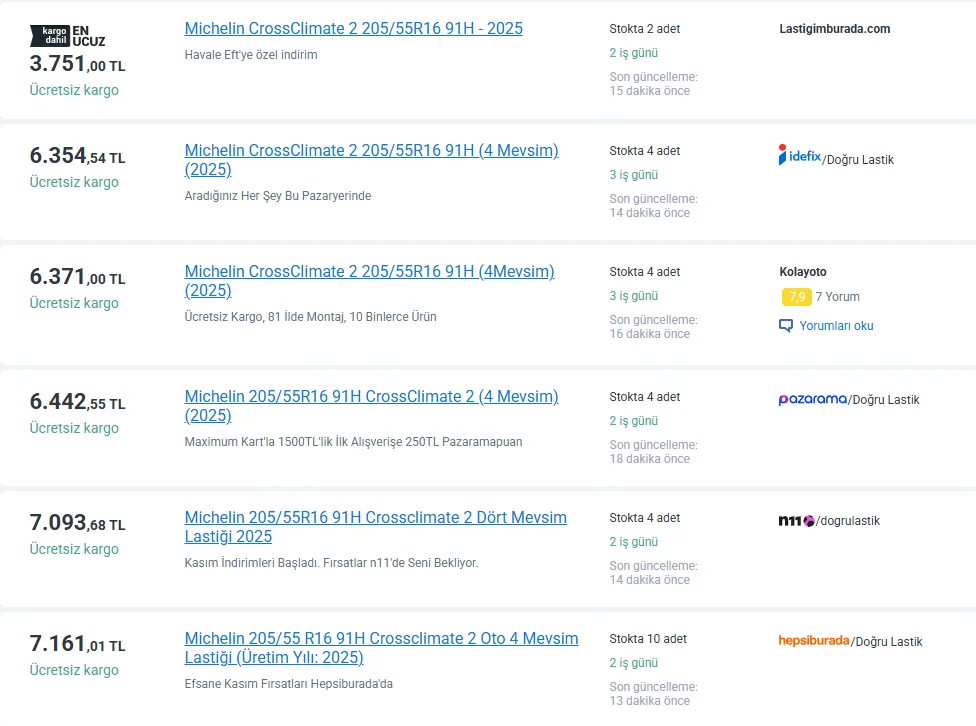Click 'Stokta 10 adet' stock info
The height and width of the screenshot is (726, 976).
pos(647,639)
